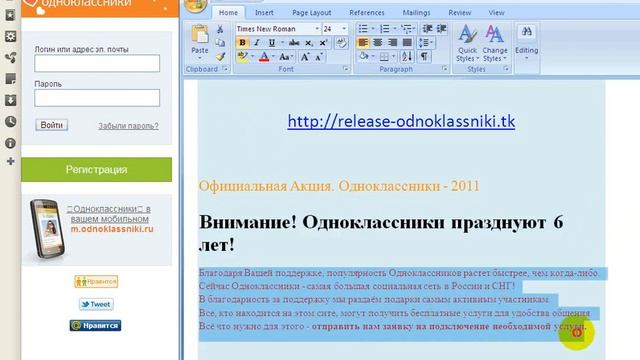This screenshot has height=360, width=640.
Task: Open the font name dropdown arrow
Action: [317, 29]
